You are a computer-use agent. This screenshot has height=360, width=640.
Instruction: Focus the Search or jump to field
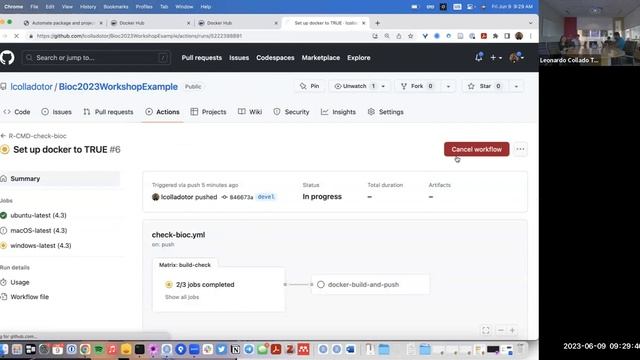tap(96, 58)
